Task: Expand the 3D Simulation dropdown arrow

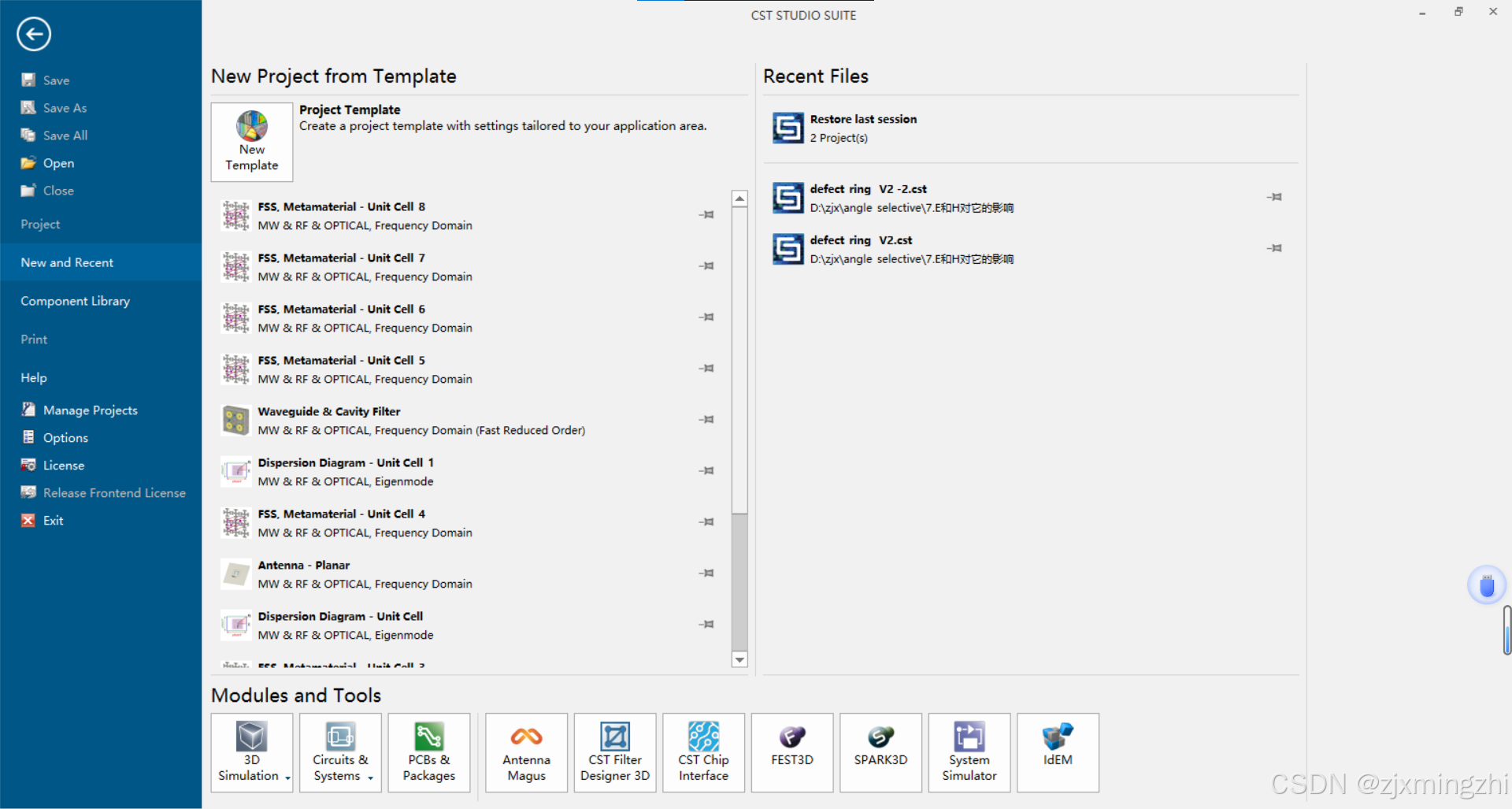Action: [x=287, y=777]
